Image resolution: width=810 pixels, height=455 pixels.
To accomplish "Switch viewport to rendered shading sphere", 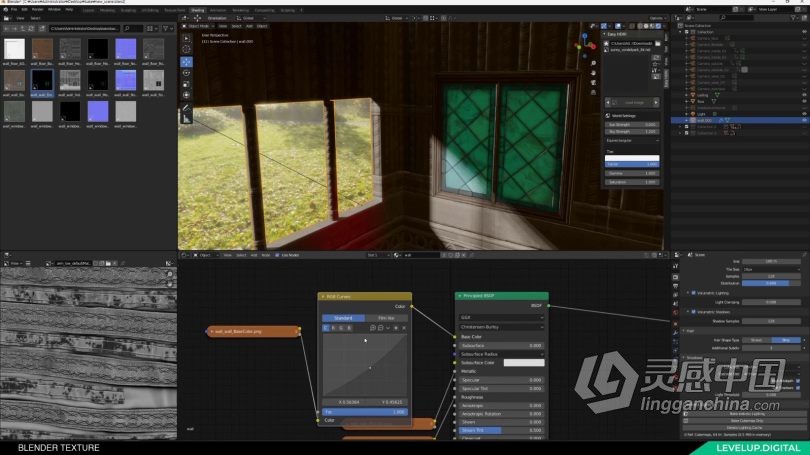I will tap(658, 26).
